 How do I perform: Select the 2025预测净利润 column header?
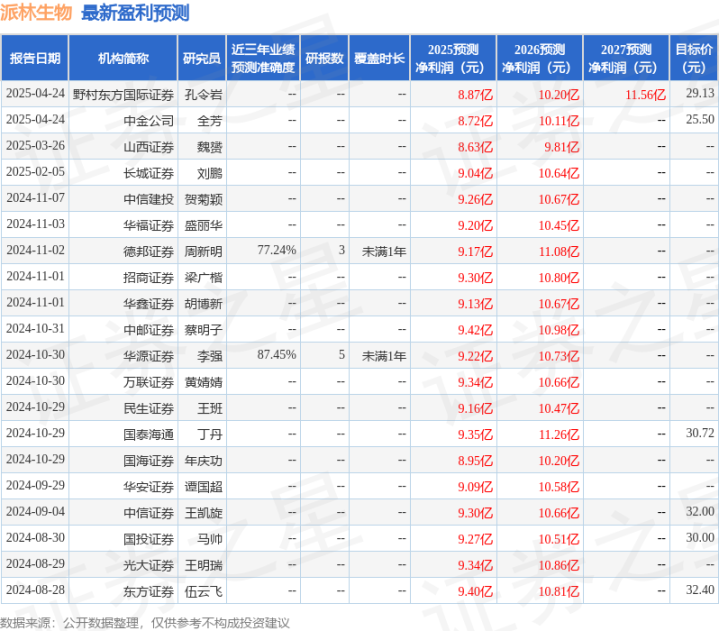pos(453,58)
